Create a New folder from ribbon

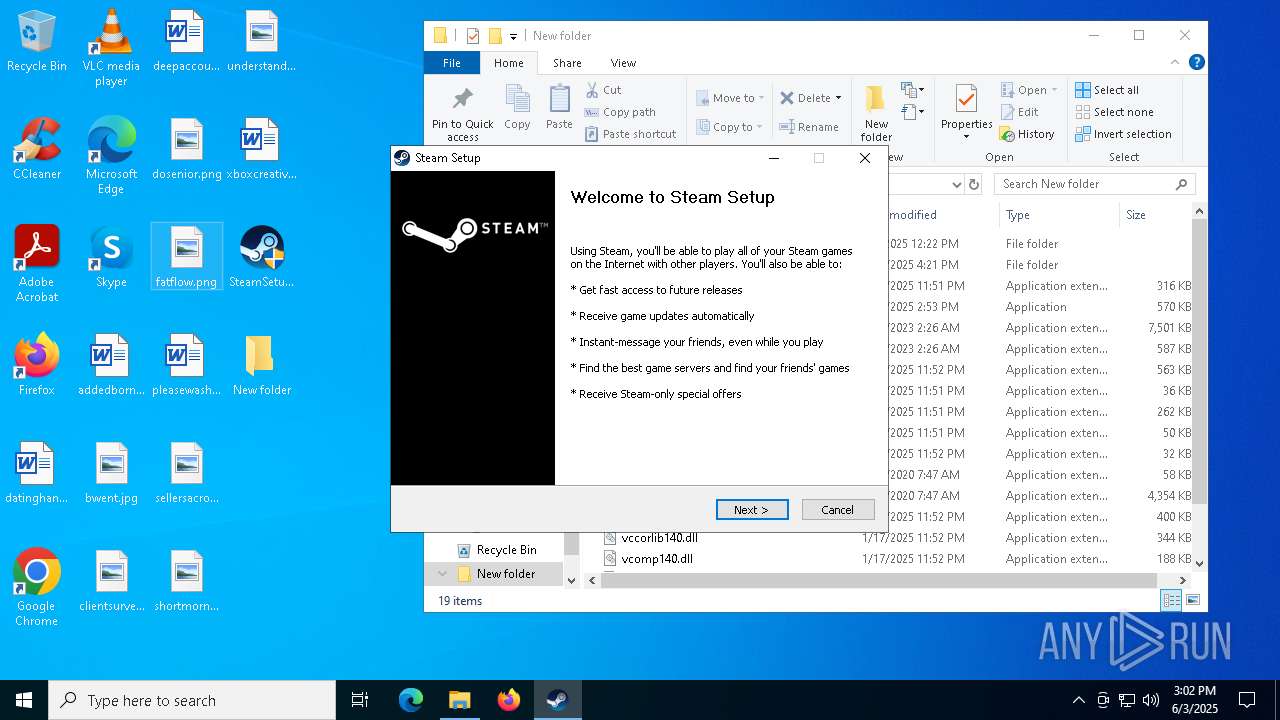click(876, 113)
